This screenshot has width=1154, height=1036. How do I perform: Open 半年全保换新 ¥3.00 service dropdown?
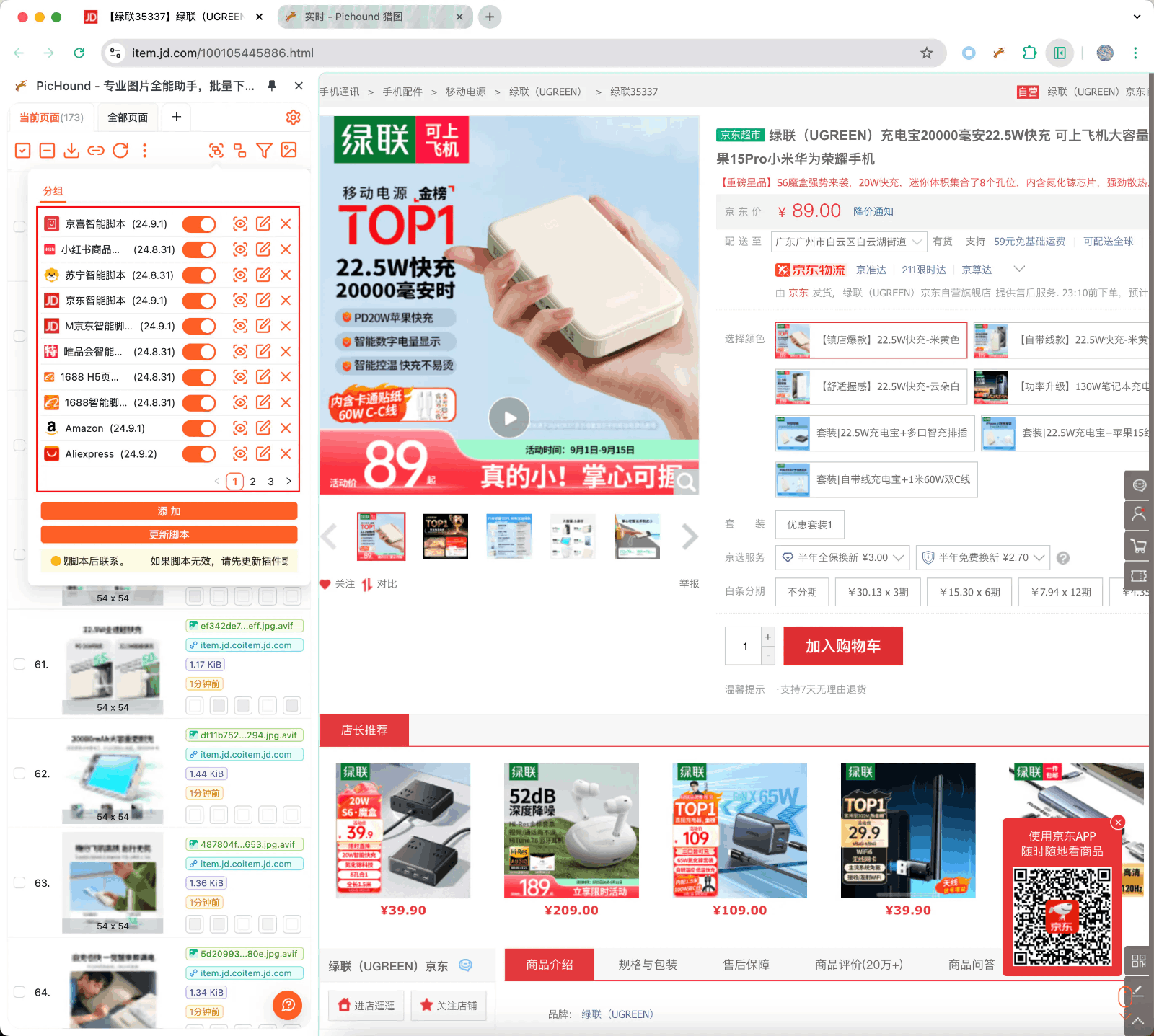pyautogui.click(x=842, y=557)
